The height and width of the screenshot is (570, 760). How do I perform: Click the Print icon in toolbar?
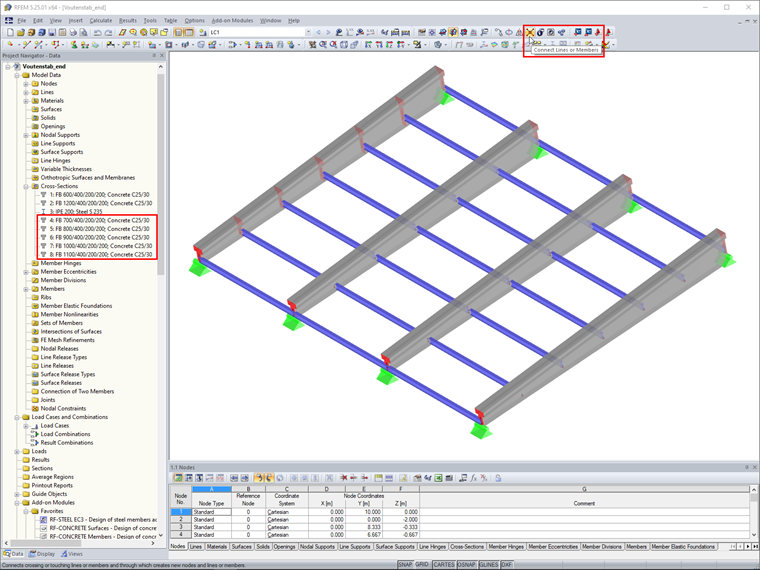[73, 32]
